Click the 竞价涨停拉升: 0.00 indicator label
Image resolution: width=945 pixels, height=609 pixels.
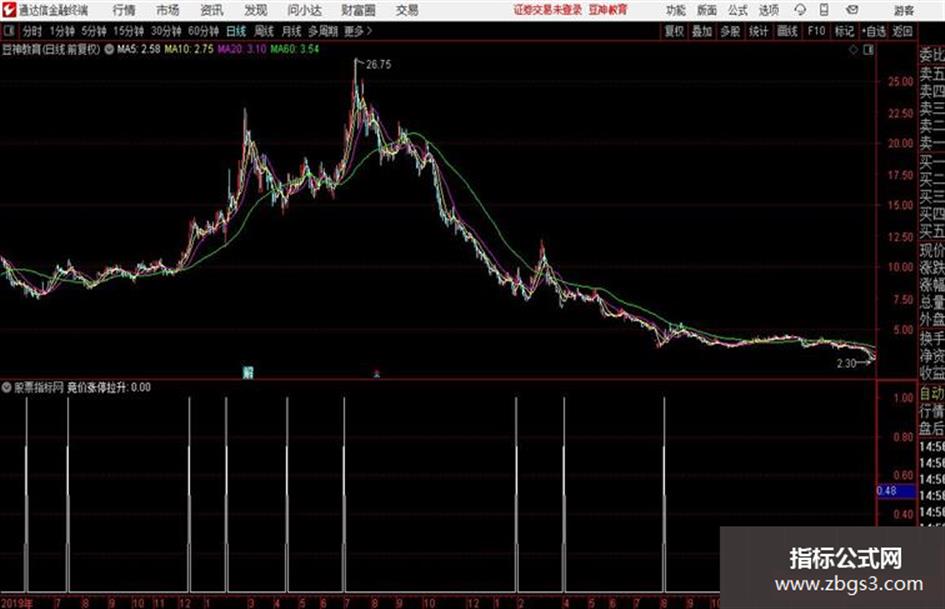tap(108, 387)
